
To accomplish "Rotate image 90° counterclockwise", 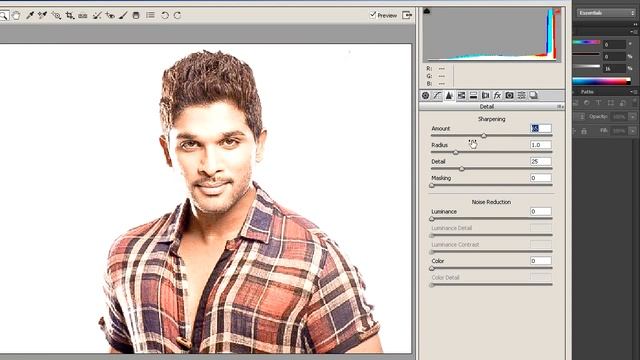I will pyautogui.click(x=164, y=16).
